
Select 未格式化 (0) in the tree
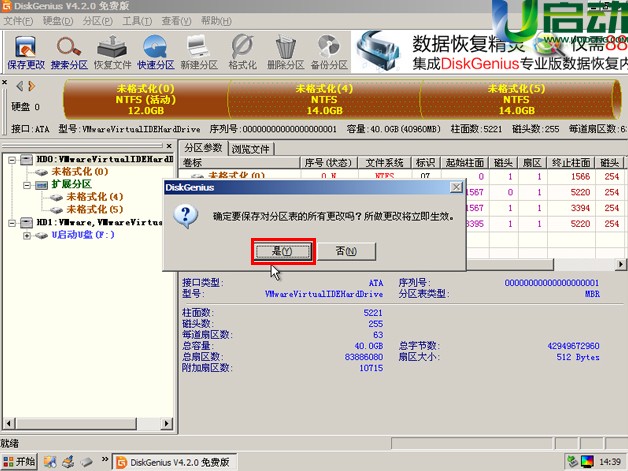(80, 172)
